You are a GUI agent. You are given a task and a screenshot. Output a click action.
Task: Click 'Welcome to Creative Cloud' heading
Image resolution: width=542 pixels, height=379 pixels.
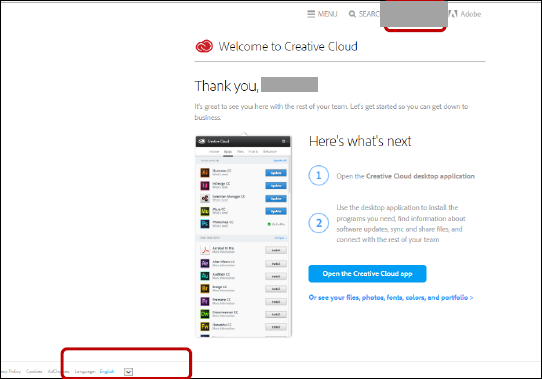coord(288,46)
